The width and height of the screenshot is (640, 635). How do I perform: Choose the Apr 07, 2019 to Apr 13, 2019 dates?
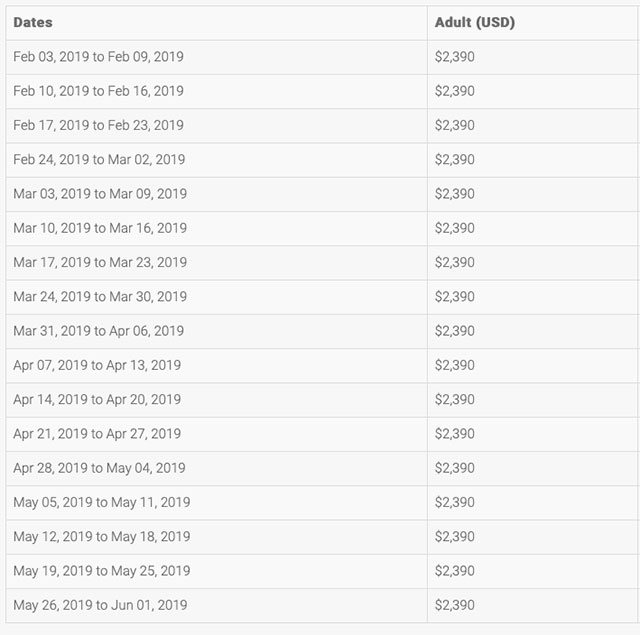(97, 365)
